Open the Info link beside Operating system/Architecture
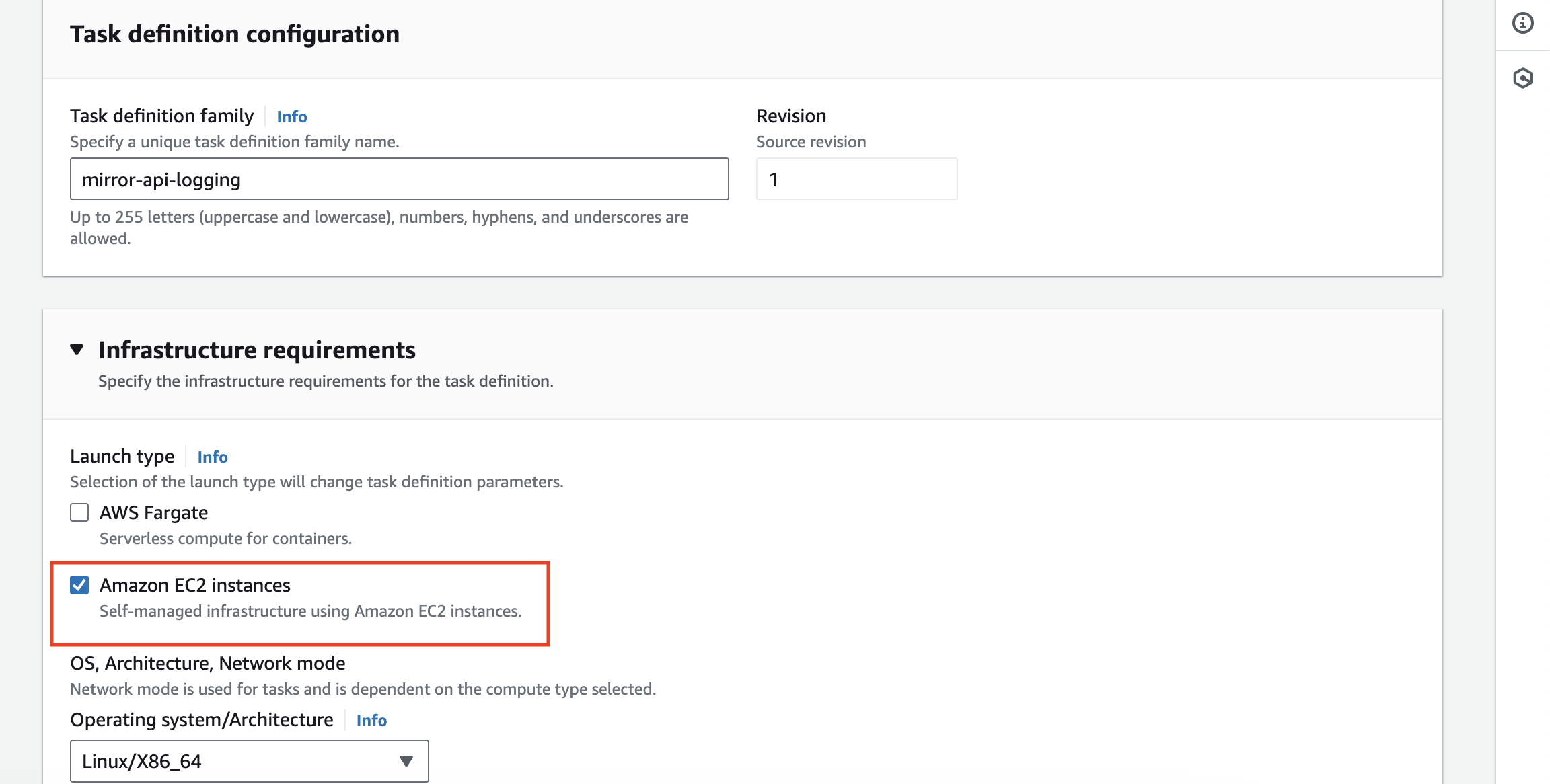The width and height of the screenshot is (1550, 784). [371, 720]
